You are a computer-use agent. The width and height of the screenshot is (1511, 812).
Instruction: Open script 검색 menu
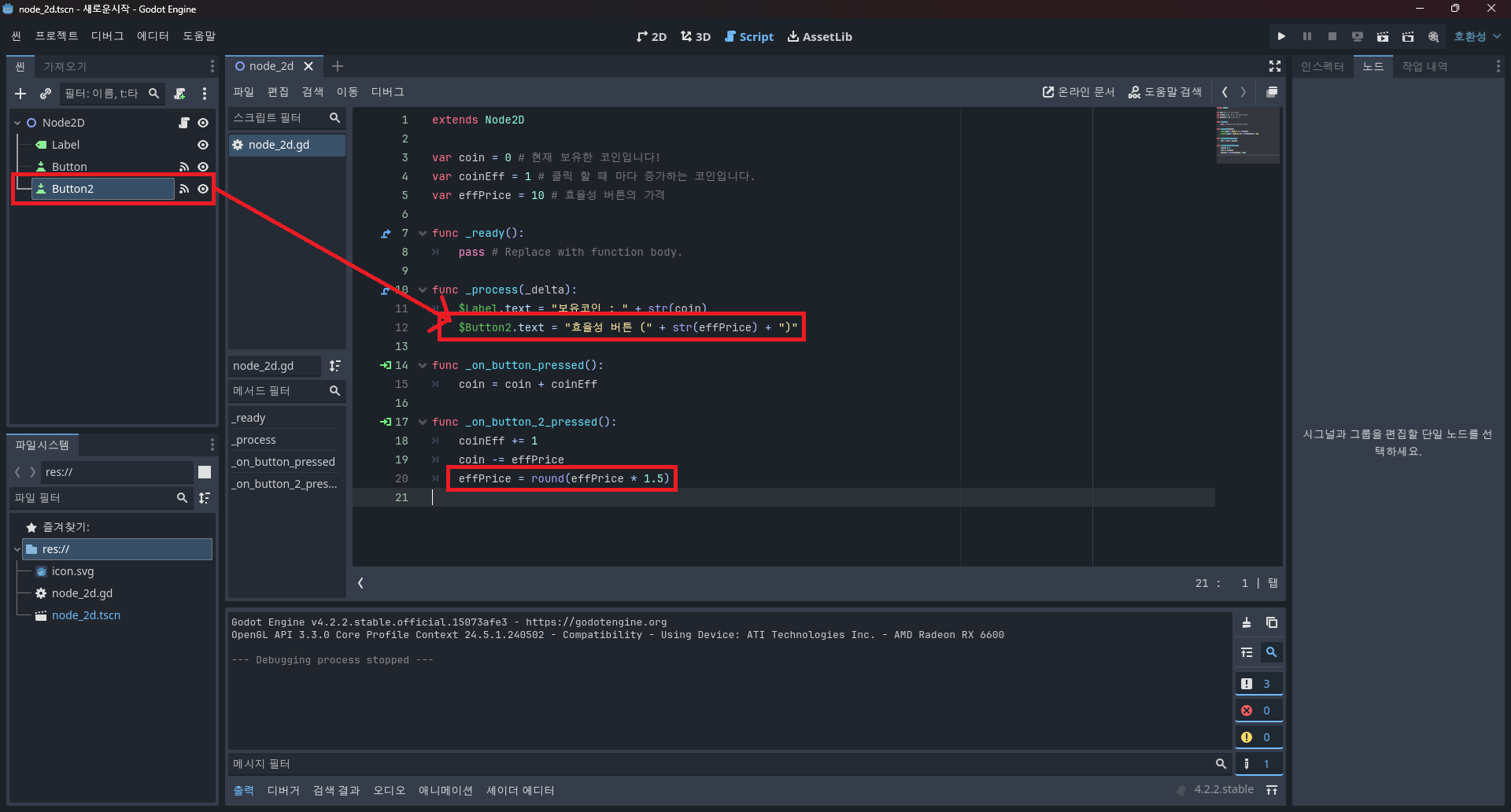click(313, 92)
